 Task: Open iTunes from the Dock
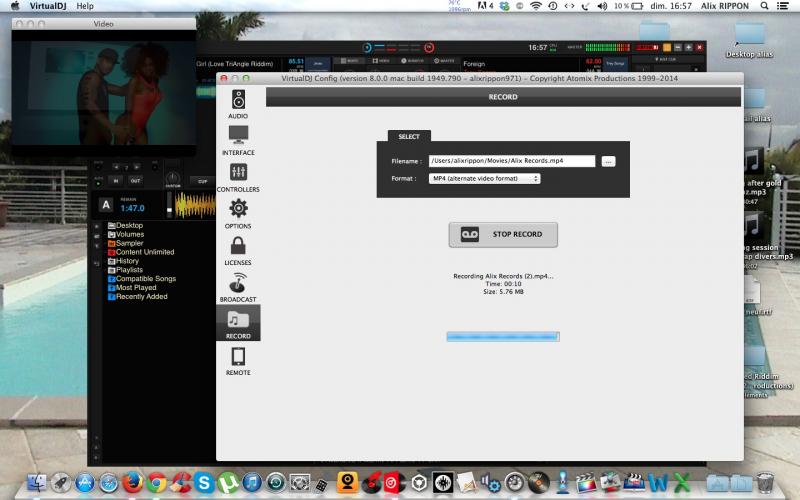point(252,482)
